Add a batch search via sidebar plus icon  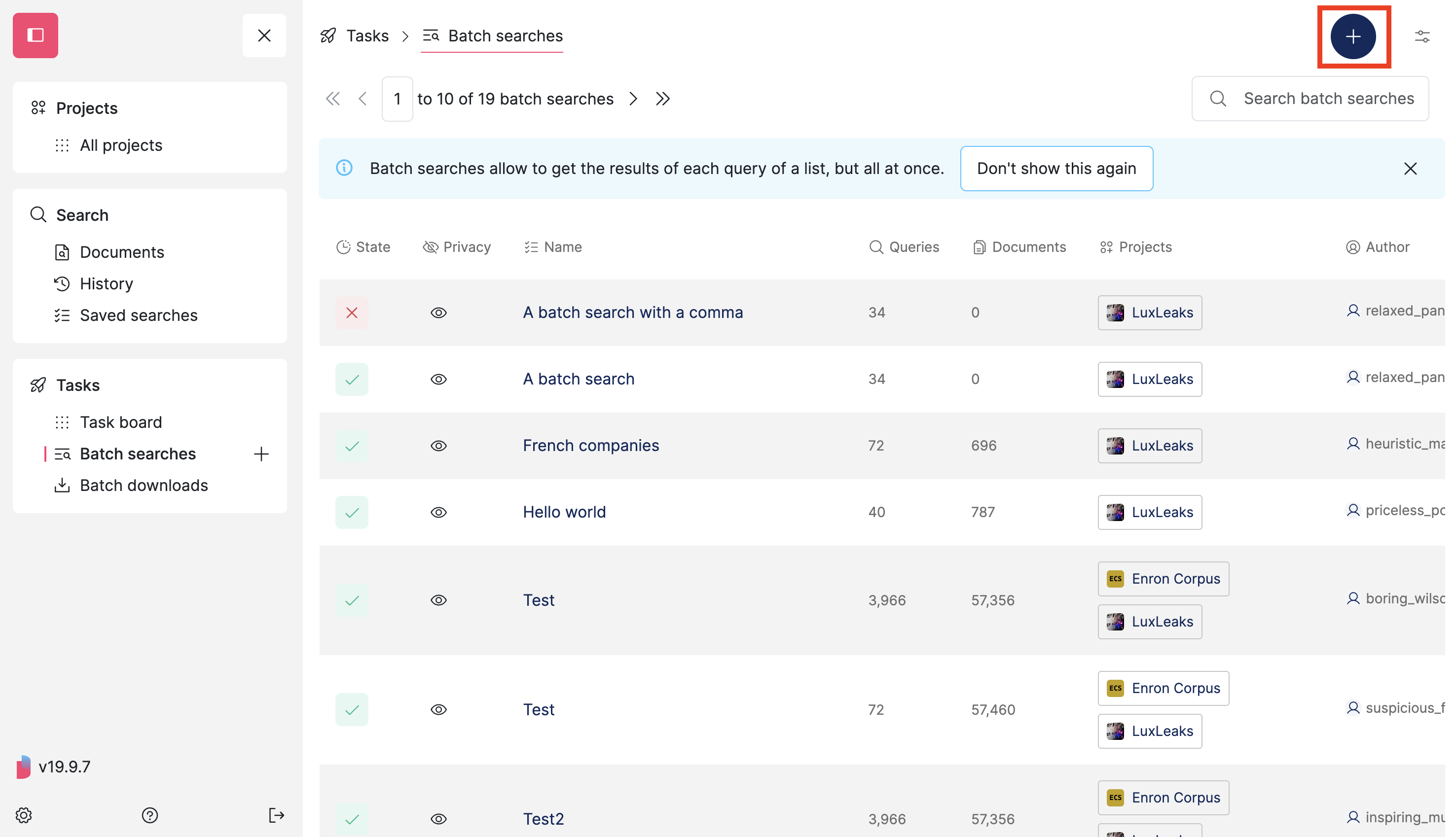click(x=261, y=453)
